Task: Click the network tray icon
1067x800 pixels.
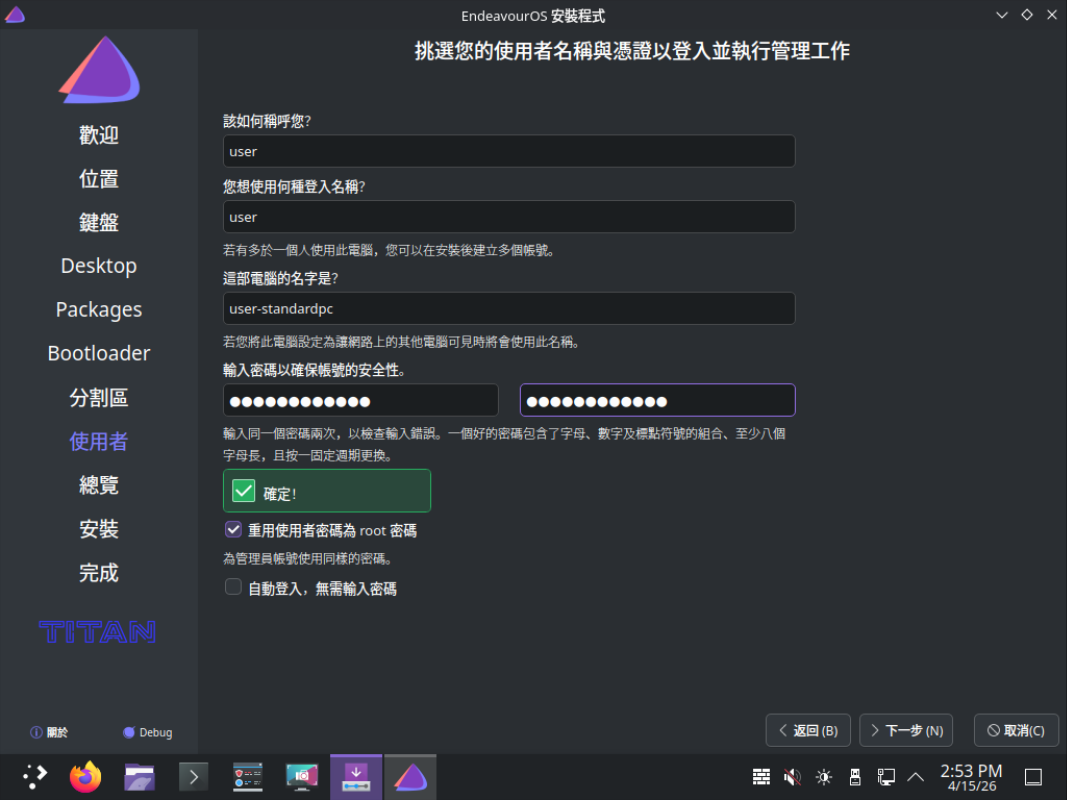Action: (x=885, y=777)
